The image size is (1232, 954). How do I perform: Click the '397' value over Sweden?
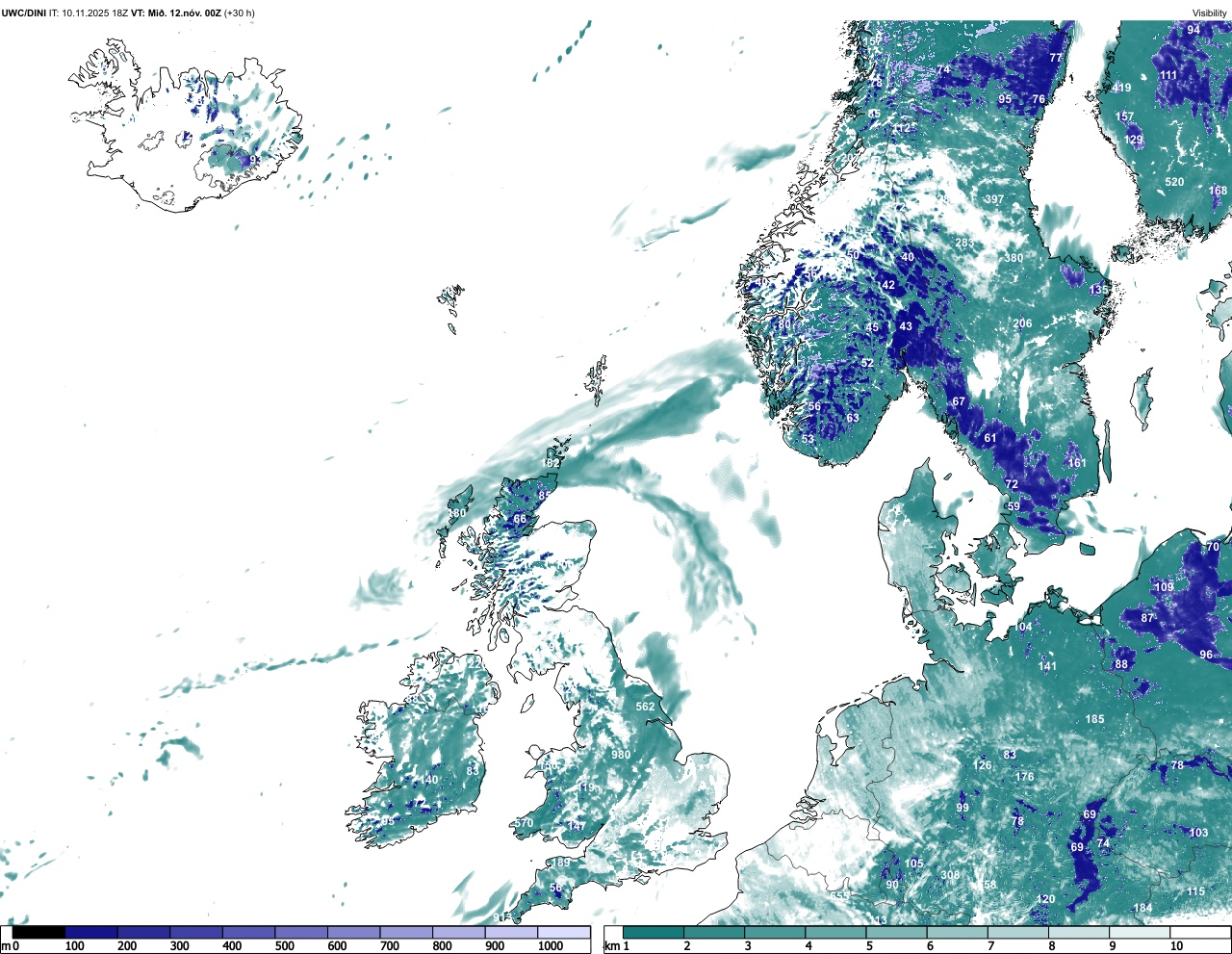click(x=994, y=199)
